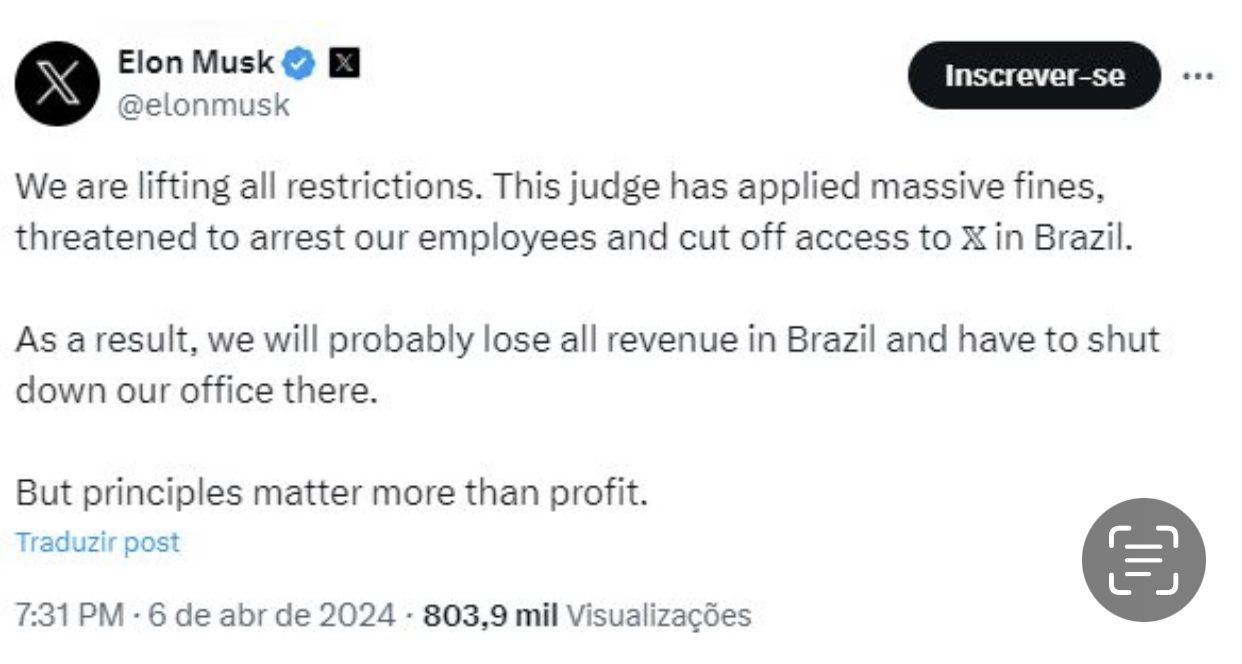Click the blue verified checkmark badge
Screen dimensions: 1242x664
298,64
